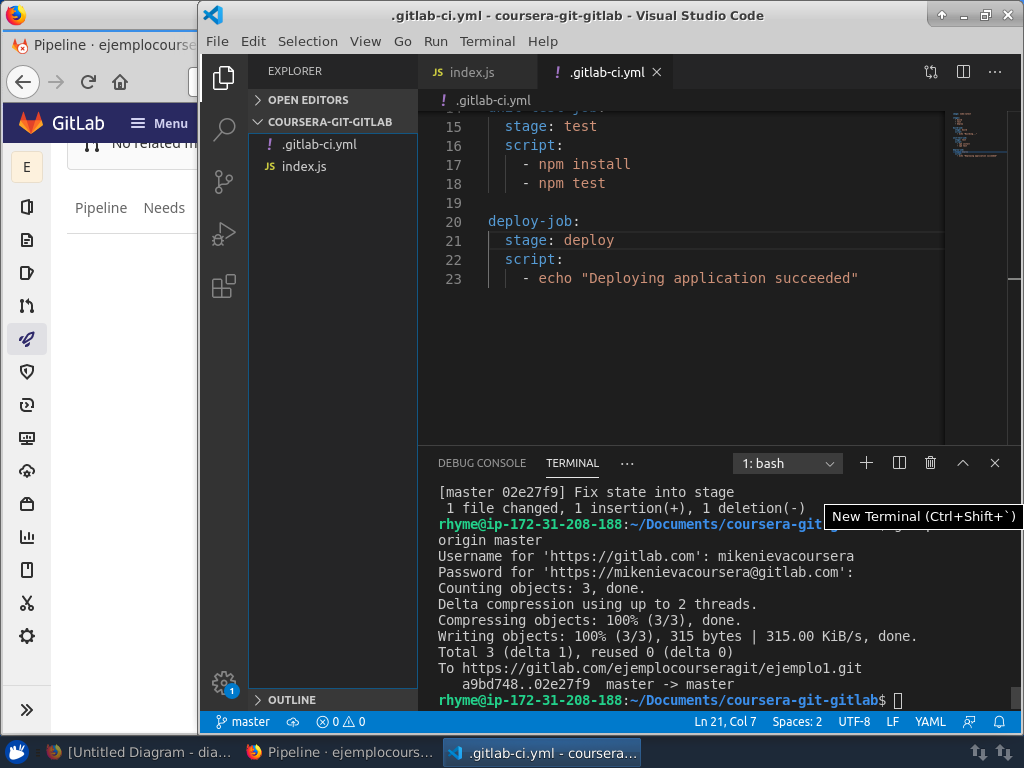Image resolution: width=1024 pixels, height=768 pixels.
Task: Expand the OPEN EDITORS section
Action: pos(307,100)
